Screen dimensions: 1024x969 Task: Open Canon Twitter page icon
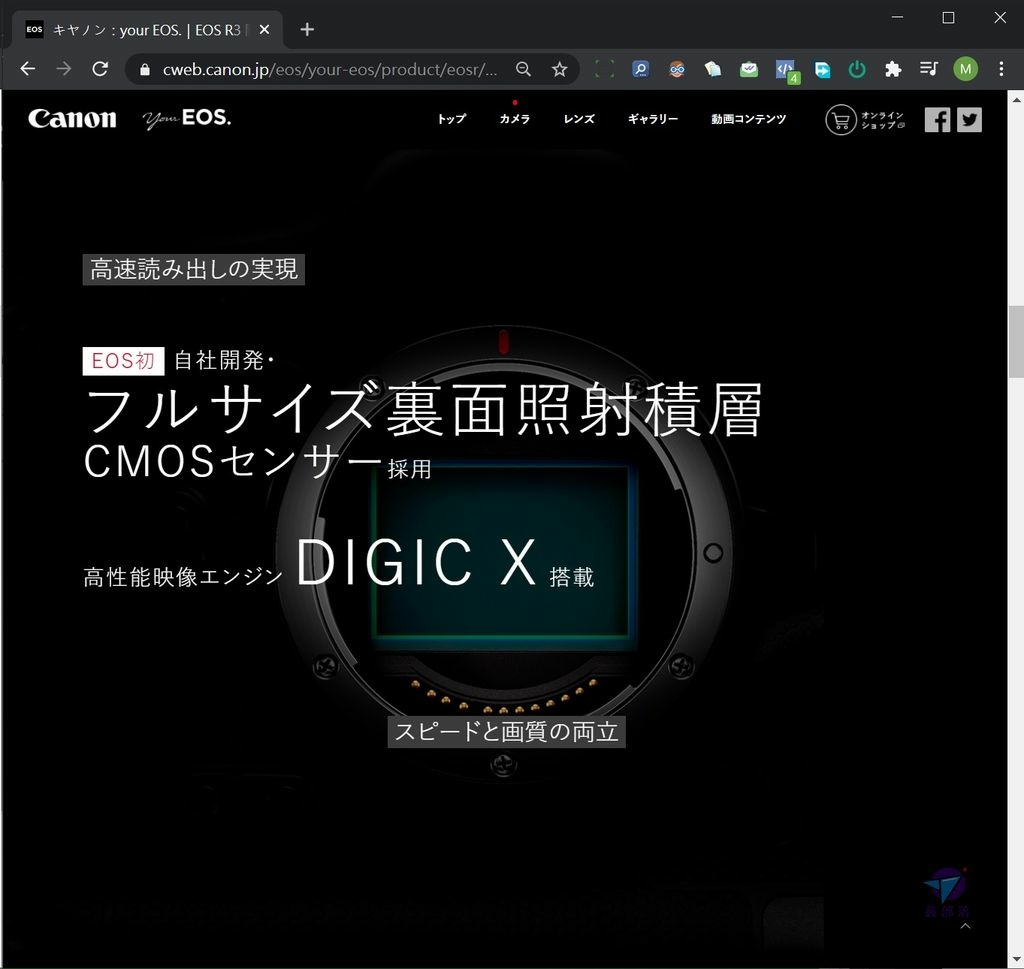pyautogui.click(x=969, y=120)
